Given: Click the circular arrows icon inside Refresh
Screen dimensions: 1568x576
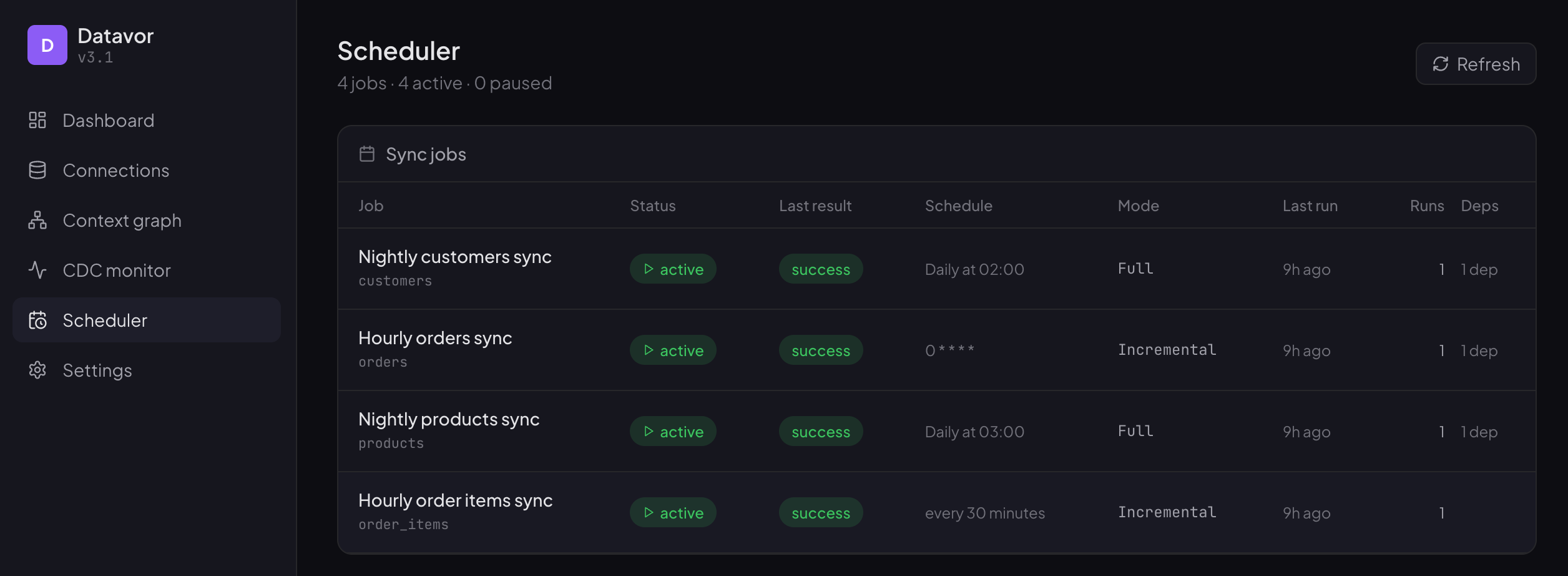Looking at the screenshot, I should pos(1441,64).
